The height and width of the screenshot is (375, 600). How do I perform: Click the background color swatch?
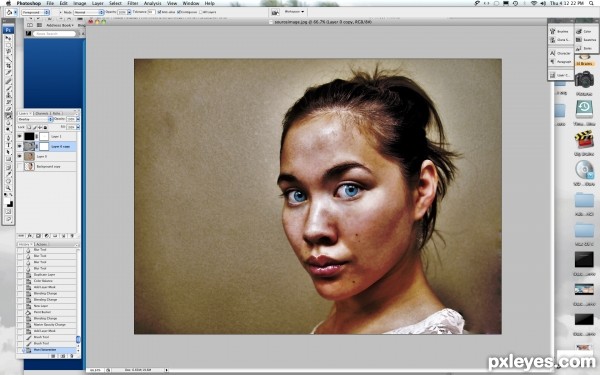coord(10,204)
